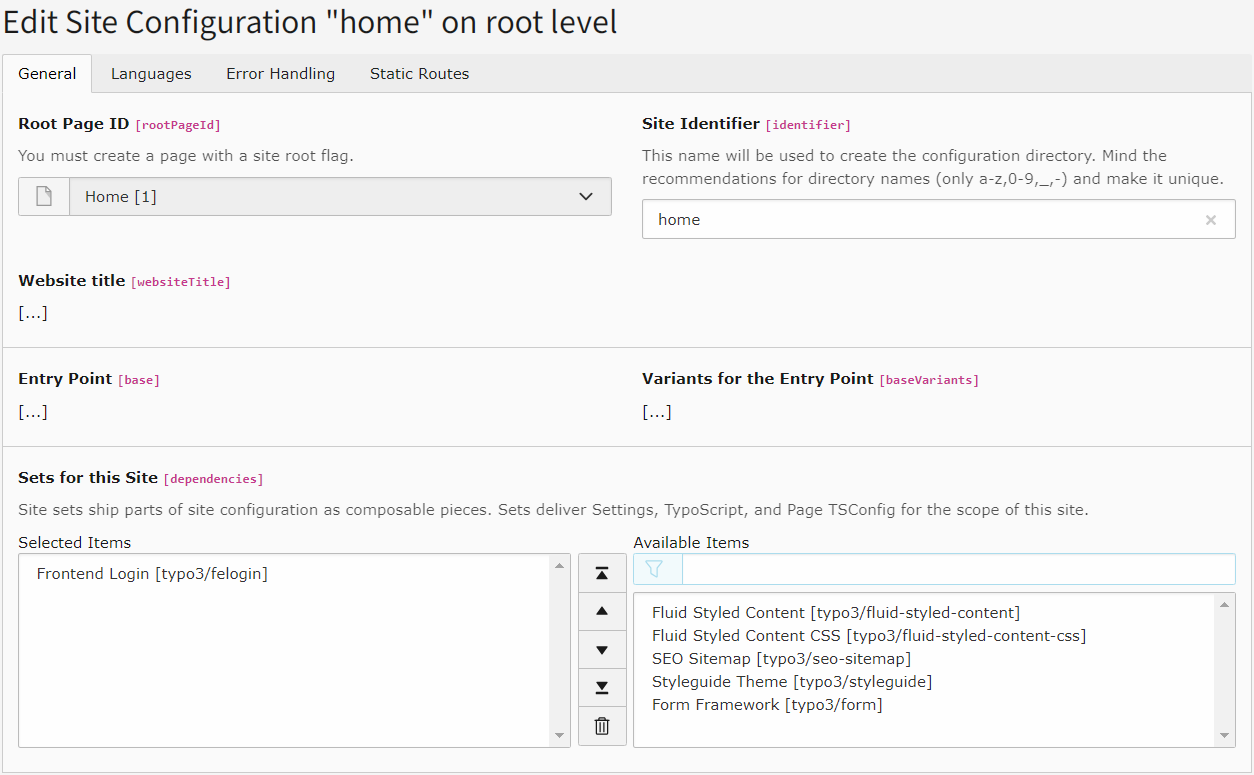1254x775 pixels.
Task: Click the page icon beside Home [1]
Action: click(x=44, y=197)
